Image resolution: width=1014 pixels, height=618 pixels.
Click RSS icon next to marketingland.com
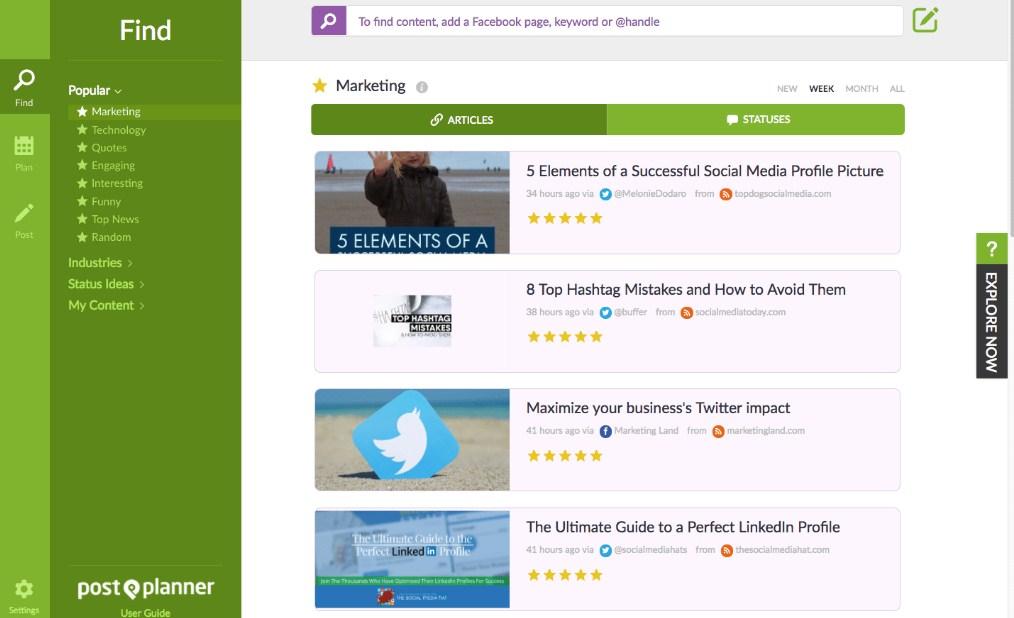tap(718, 431)
